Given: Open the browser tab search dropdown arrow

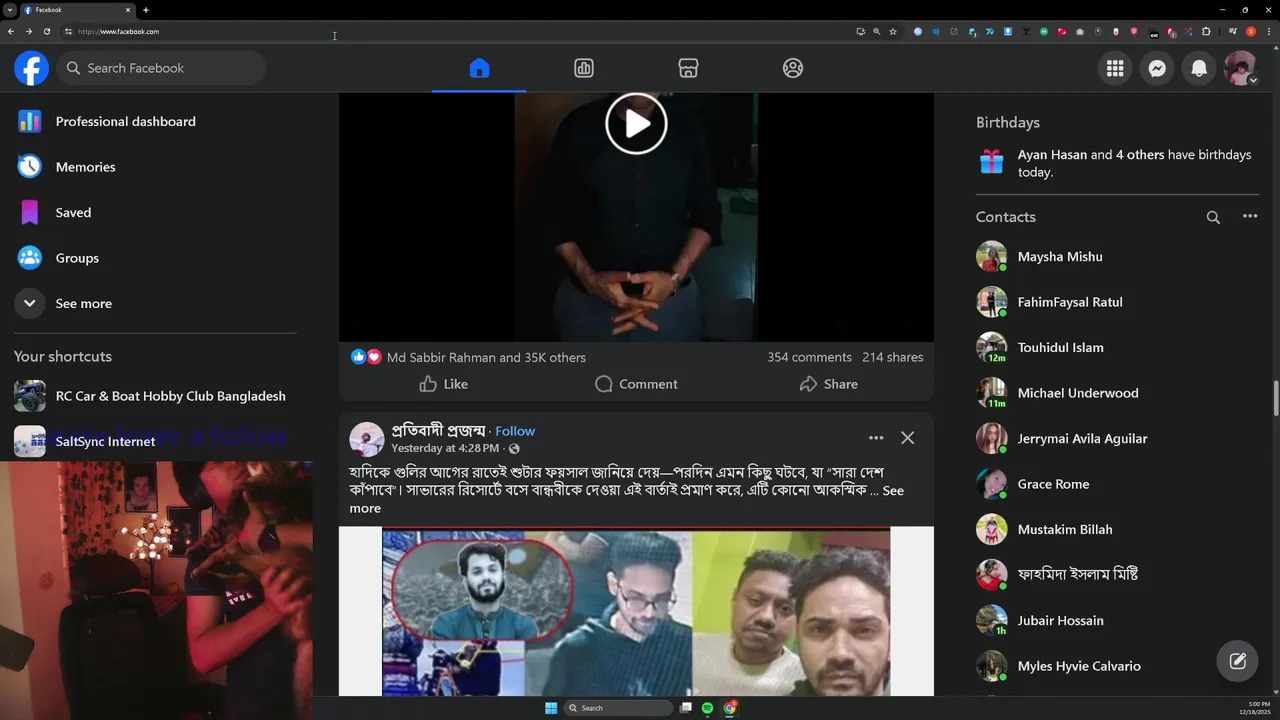Looking at the screenshot, I should click(9, 10).
